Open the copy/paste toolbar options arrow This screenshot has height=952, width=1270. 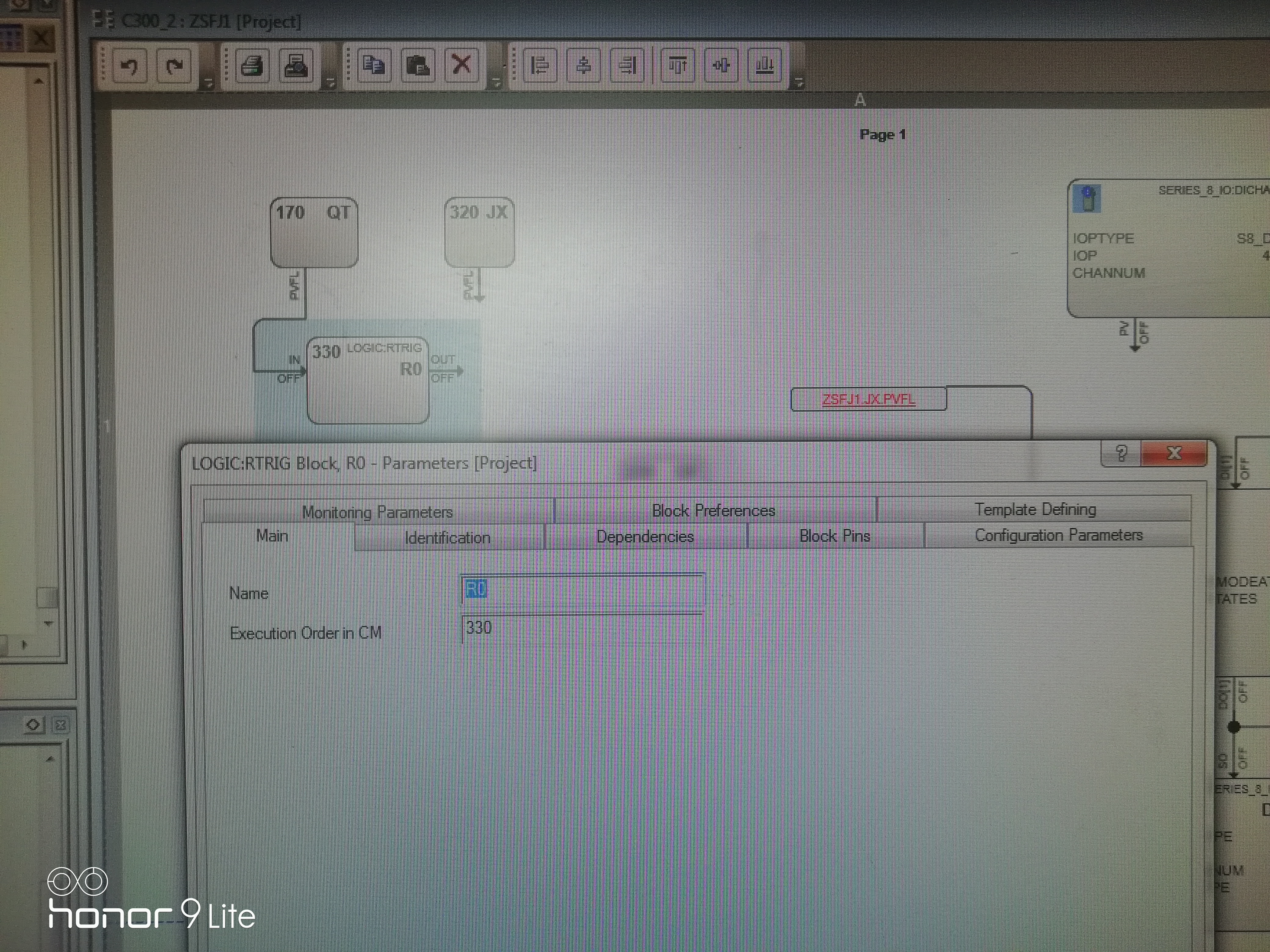[497, 84]
